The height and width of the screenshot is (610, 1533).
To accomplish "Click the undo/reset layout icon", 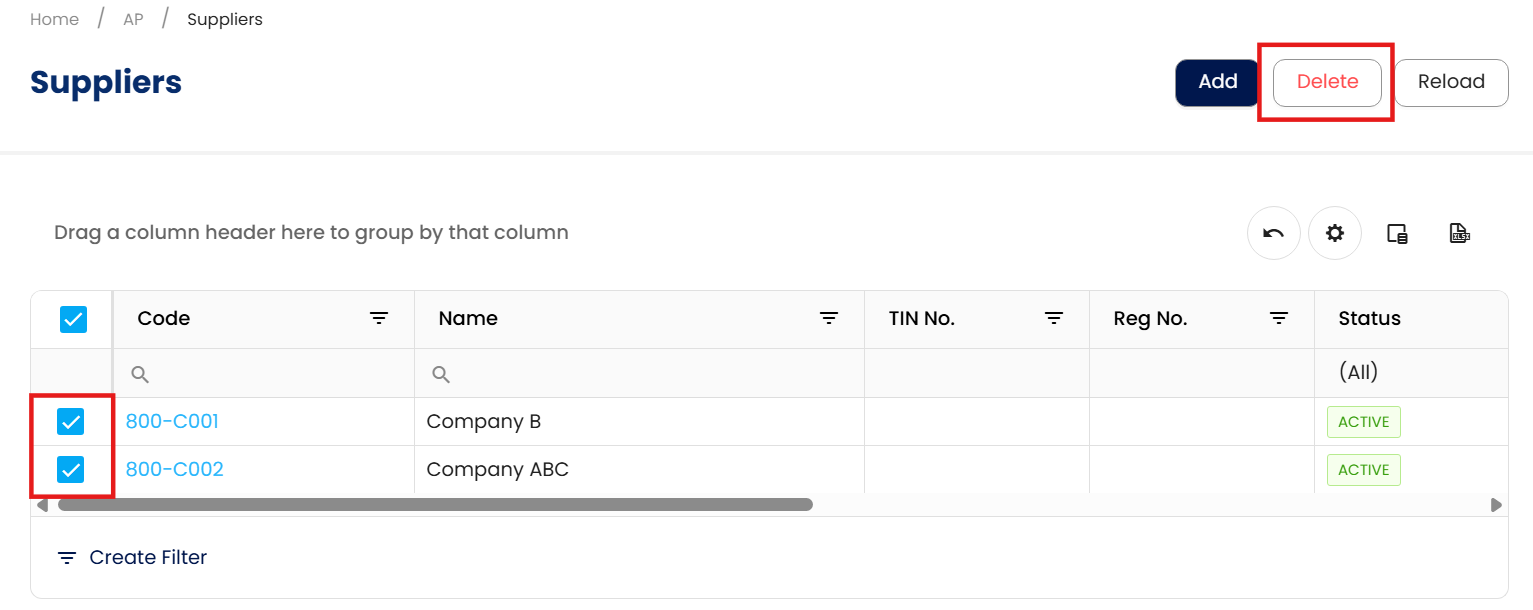I will coord(1273,233).
